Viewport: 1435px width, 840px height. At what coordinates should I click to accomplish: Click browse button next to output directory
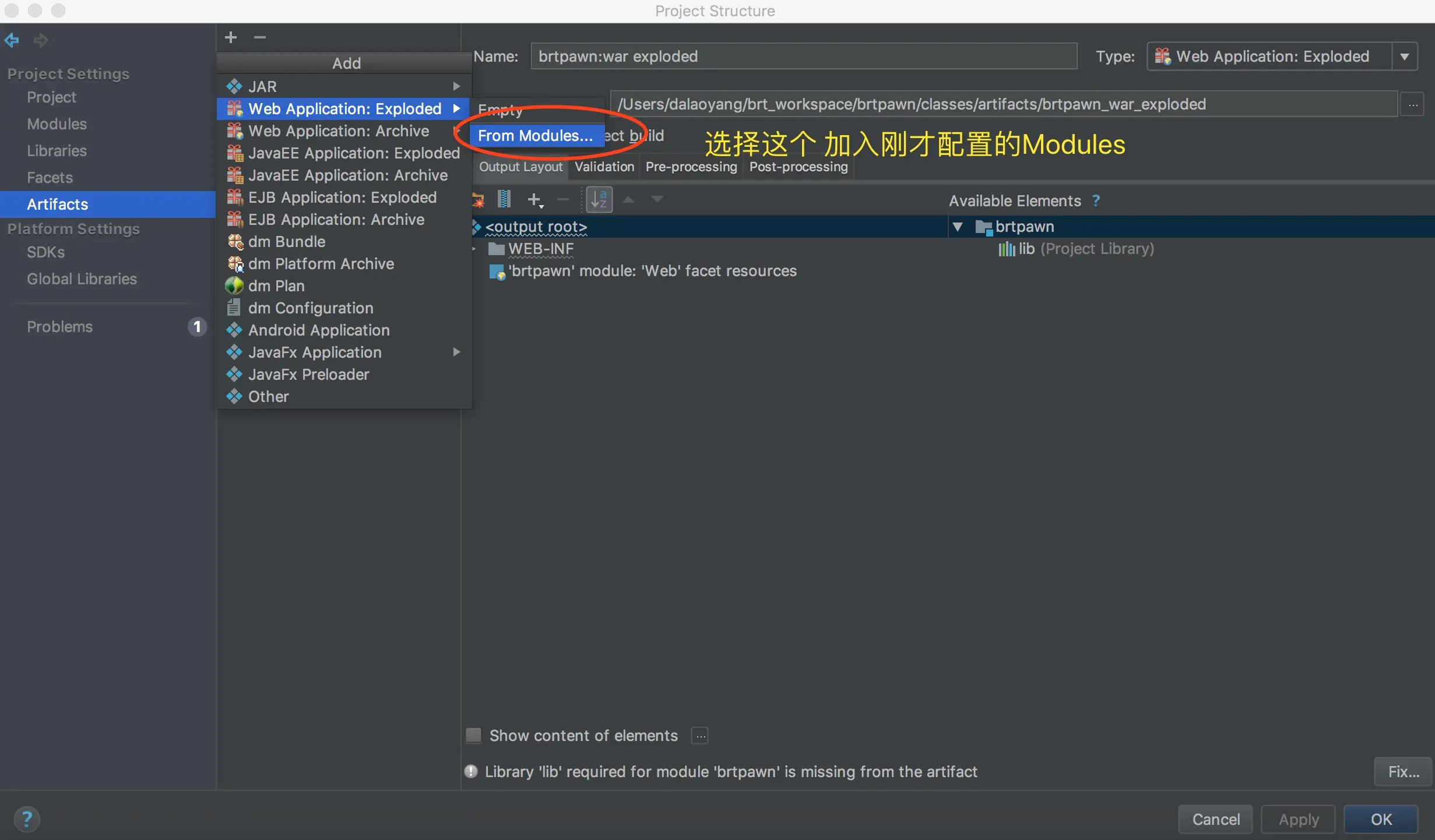pos(1413,105)
